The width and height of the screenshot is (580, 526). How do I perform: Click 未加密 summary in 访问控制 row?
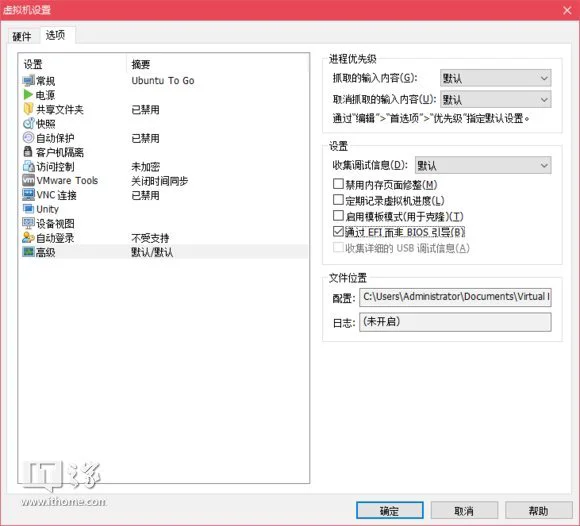coord(145,167)
